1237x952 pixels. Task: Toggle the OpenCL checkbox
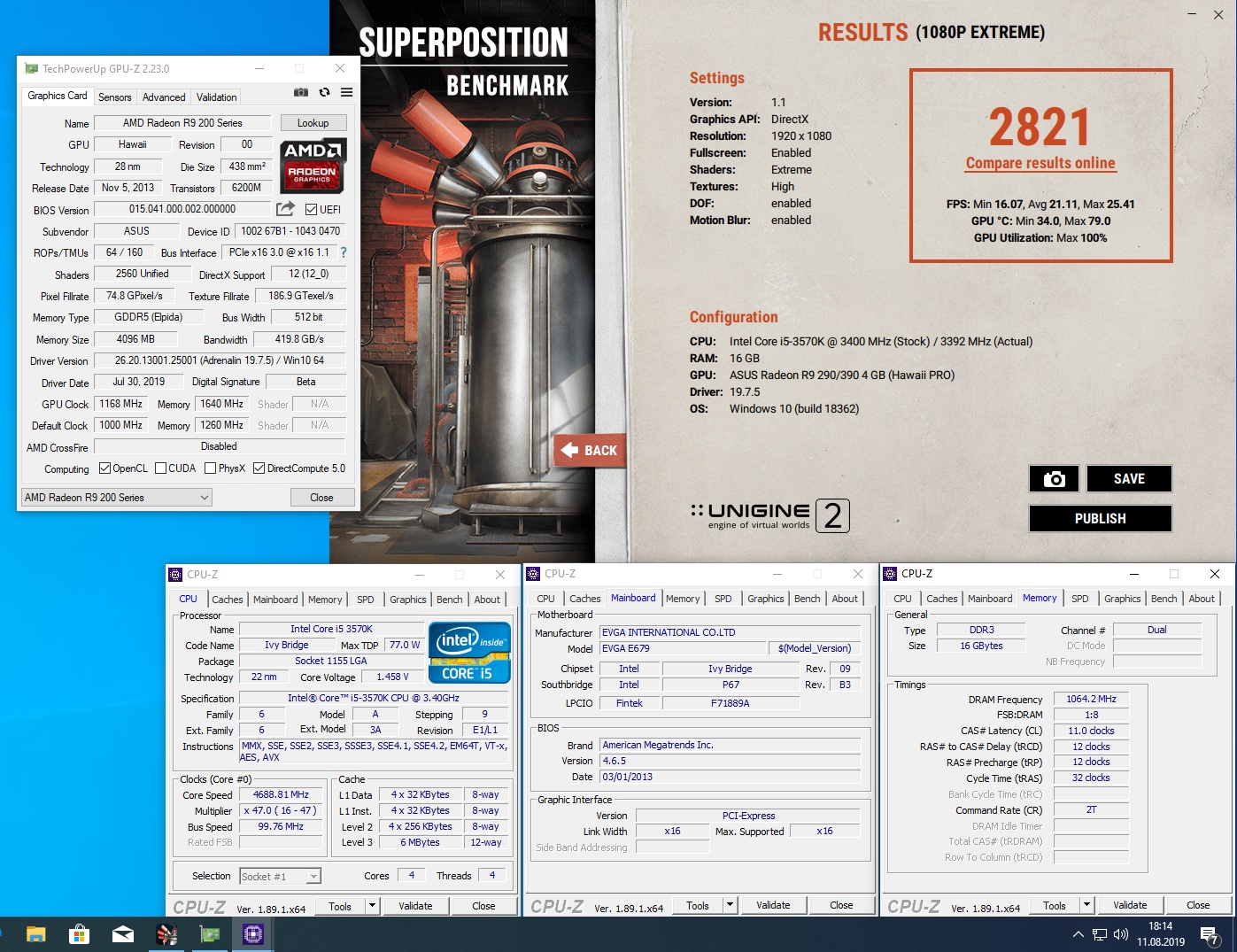coord(104,468)
